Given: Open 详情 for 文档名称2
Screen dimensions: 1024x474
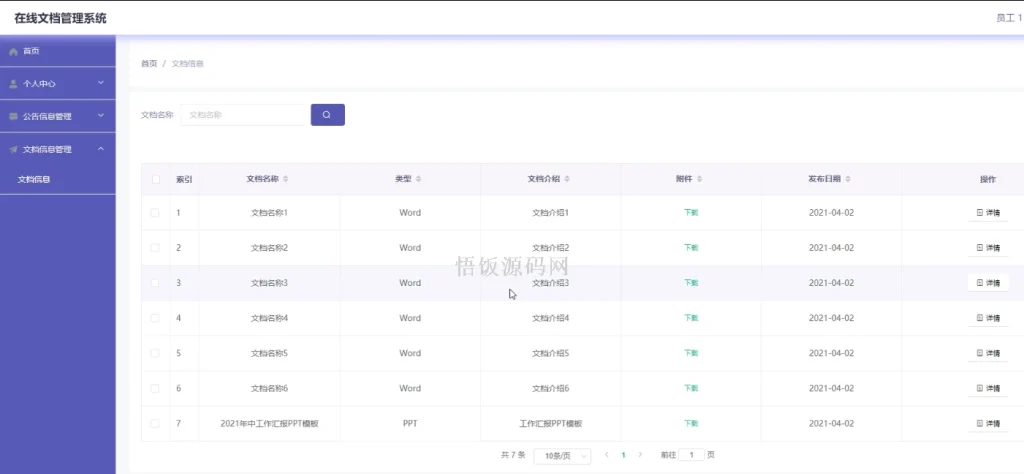Looking at the screenshot, I should click(988, 248).
